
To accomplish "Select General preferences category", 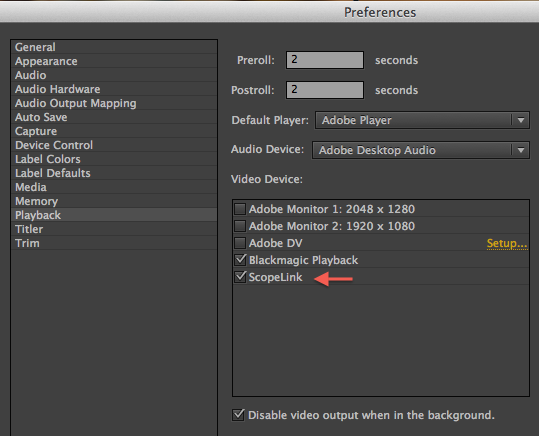I will pyautogui.click(x=114, y=47).
